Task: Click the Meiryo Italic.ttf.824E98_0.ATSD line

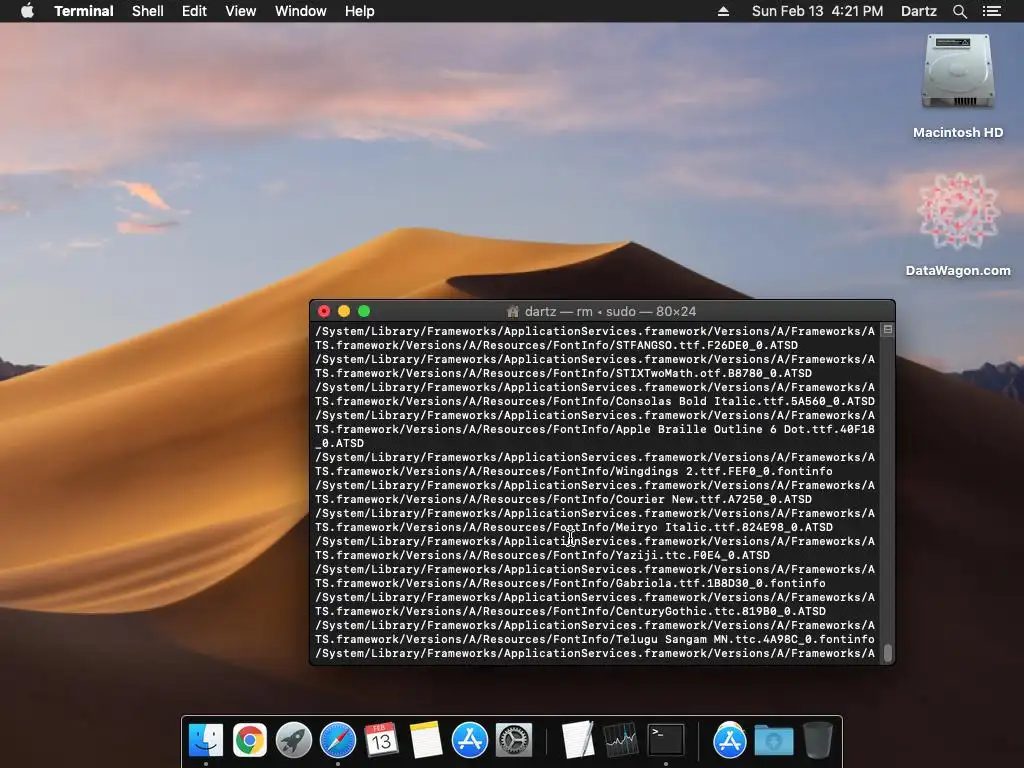Action: pyautogui.click(x=573, y=527)
